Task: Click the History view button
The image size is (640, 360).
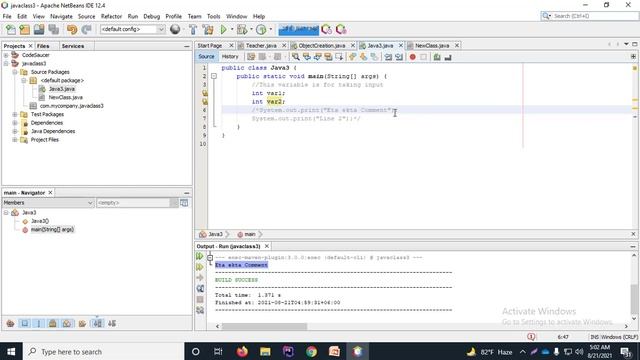Action: 230,56
